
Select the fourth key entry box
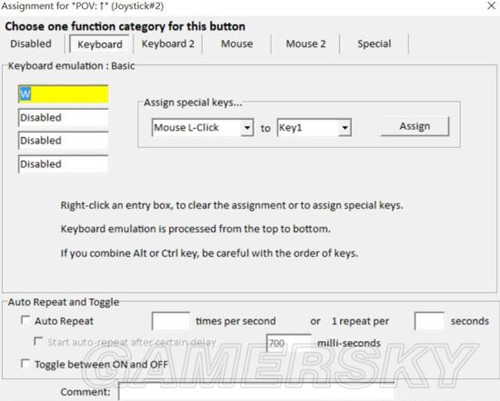click(63, 164)
